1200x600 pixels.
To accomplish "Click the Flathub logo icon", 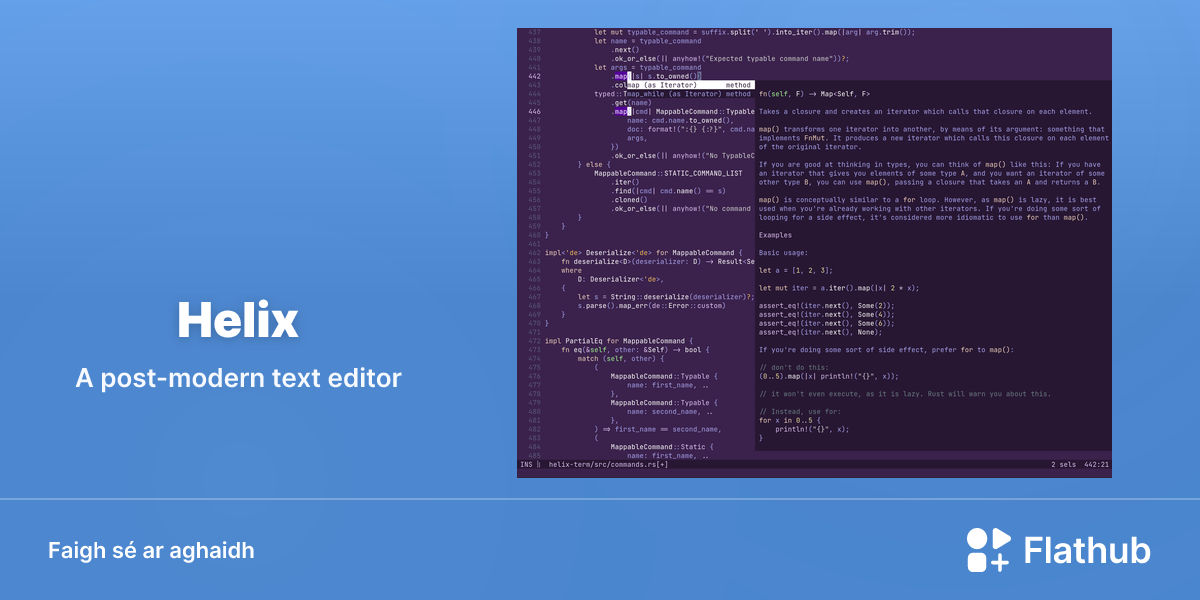I will [x=988, y=550].
